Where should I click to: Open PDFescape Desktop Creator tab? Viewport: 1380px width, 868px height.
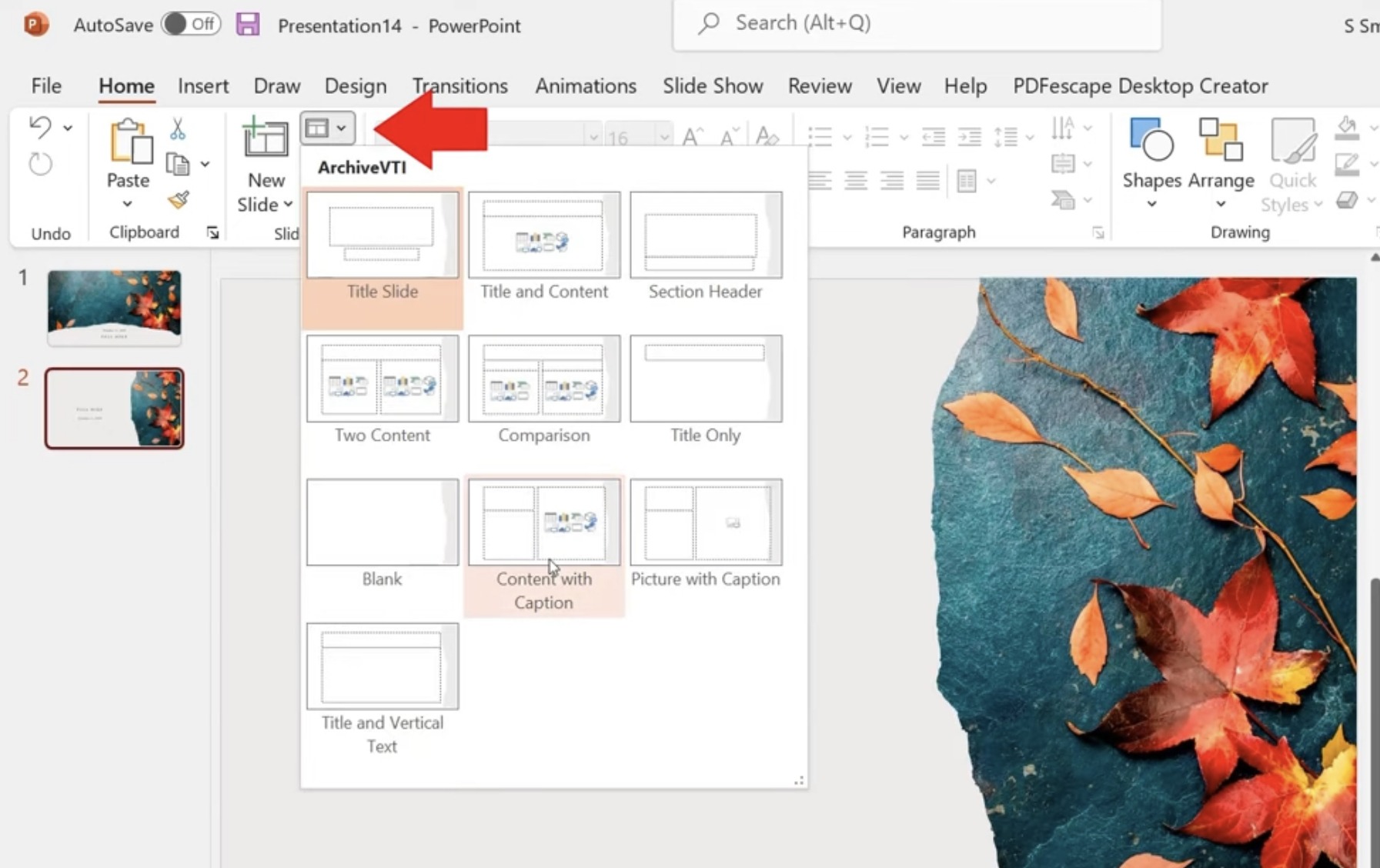pyautogui.click(x=1140, y=85)
